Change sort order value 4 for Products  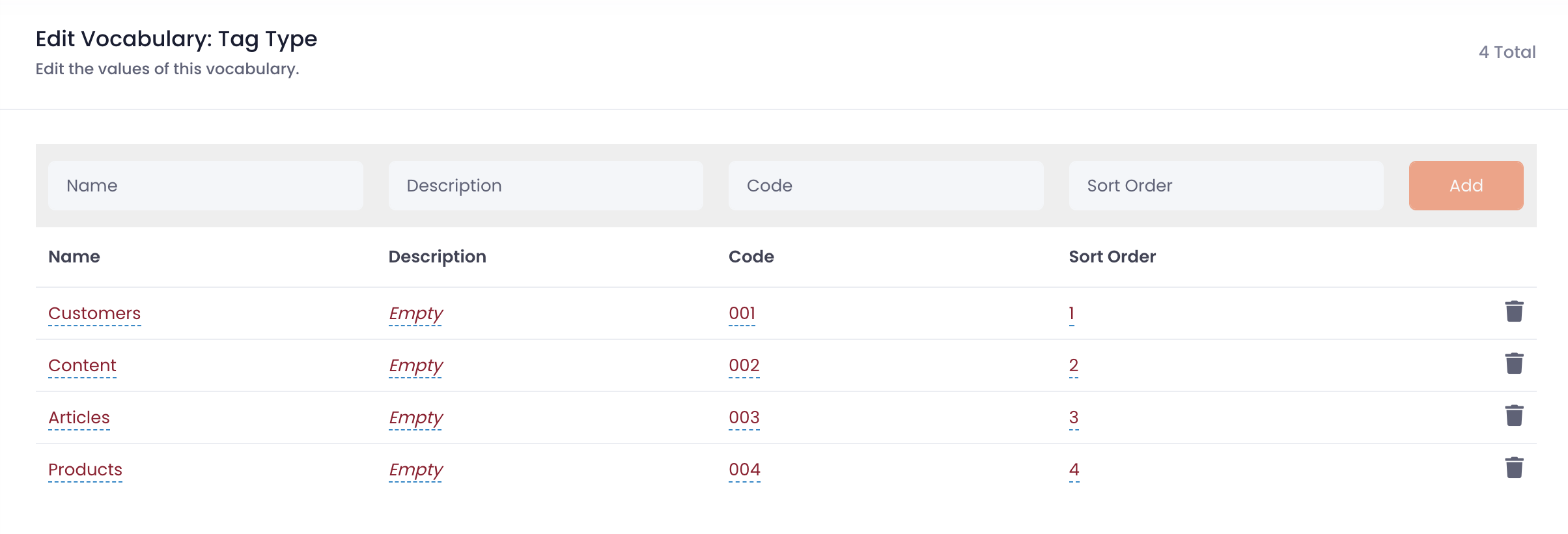1074,470
